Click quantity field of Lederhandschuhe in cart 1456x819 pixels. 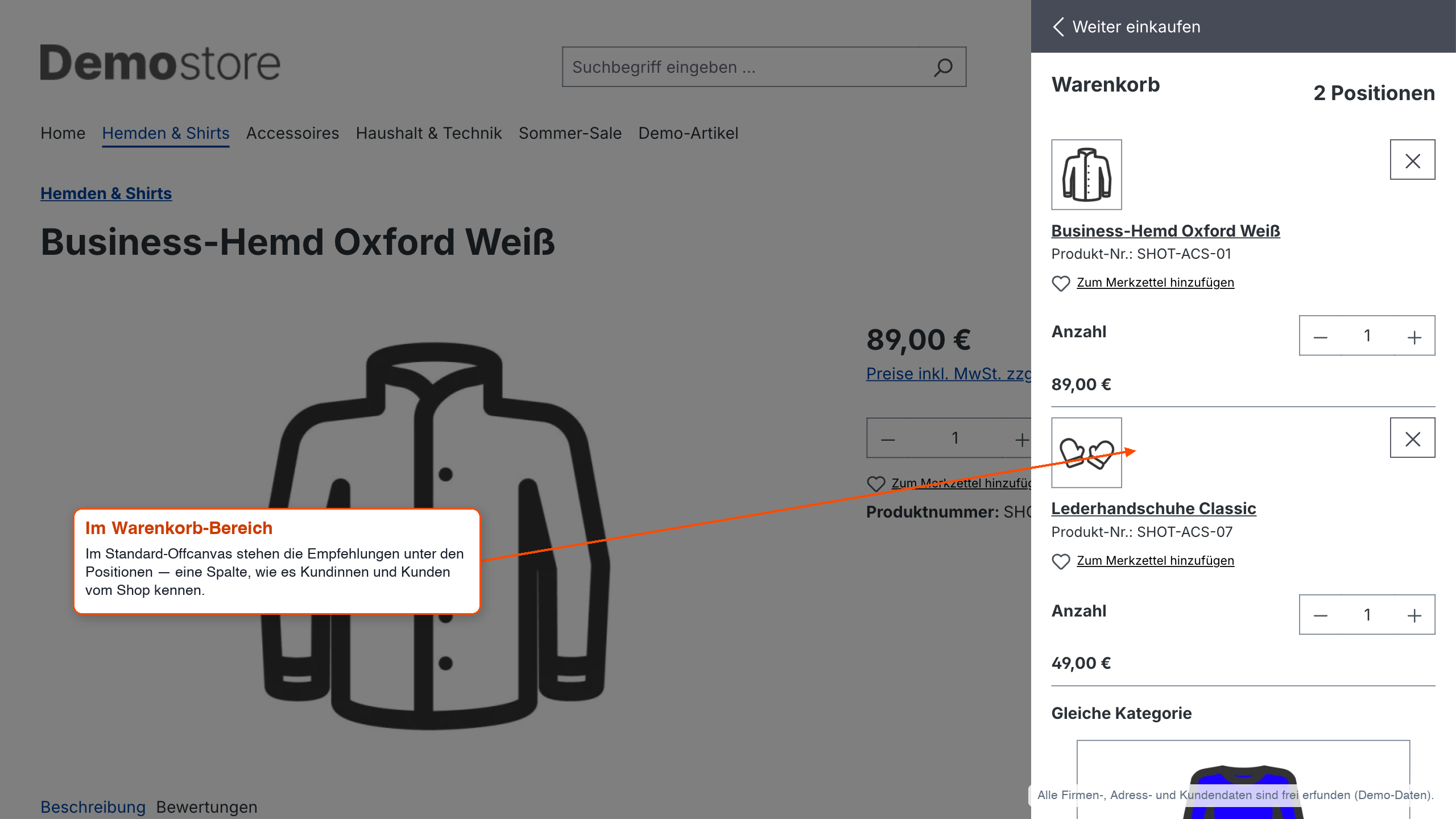tap(1367, 615)
